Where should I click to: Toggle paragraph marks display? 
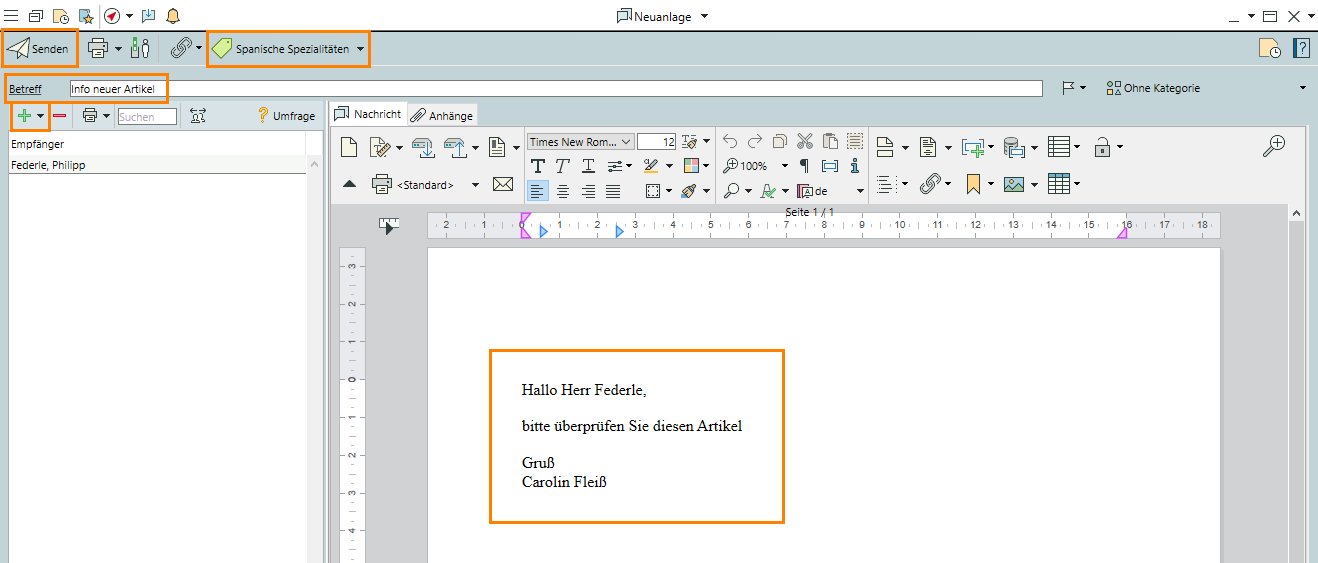[804, 166]
